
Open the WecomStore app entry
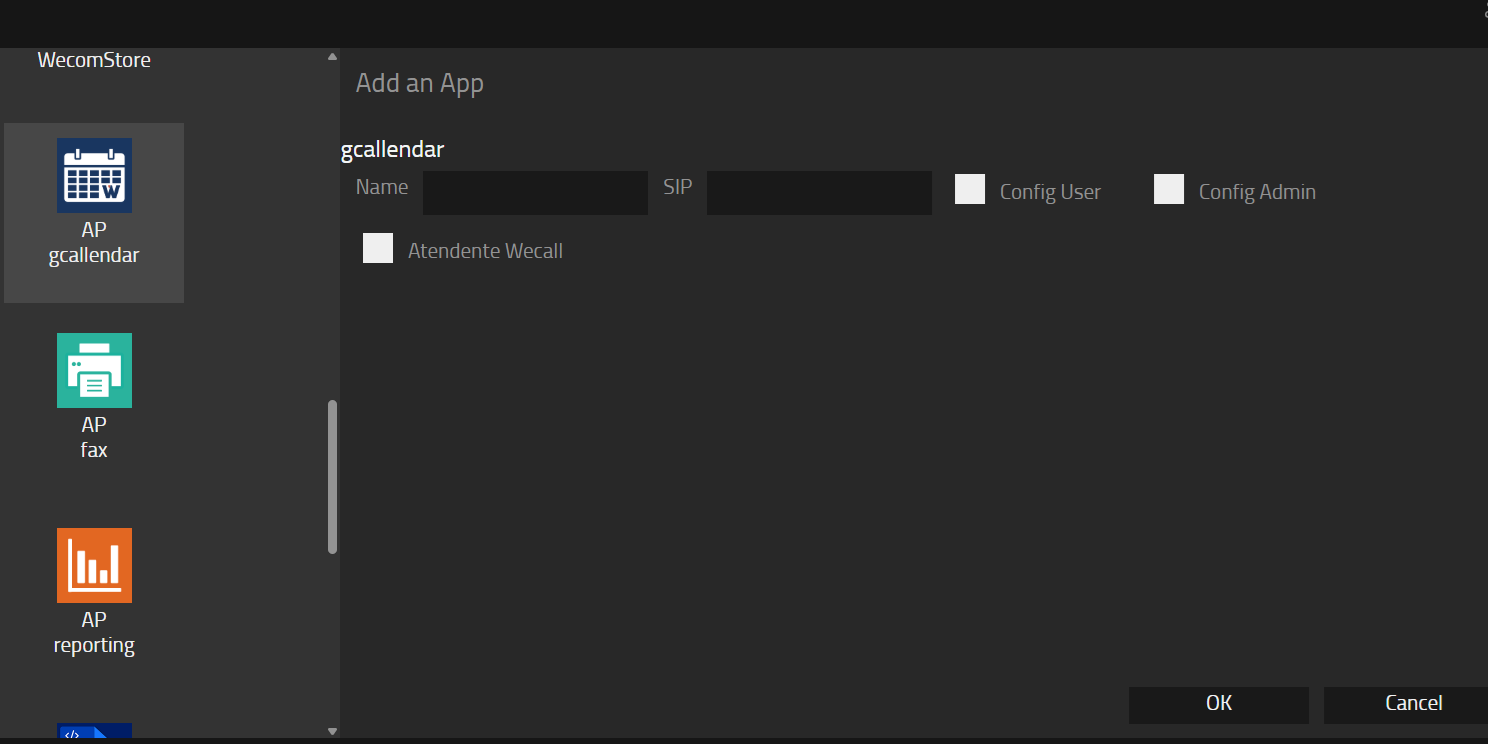click(x=94, y=60)
